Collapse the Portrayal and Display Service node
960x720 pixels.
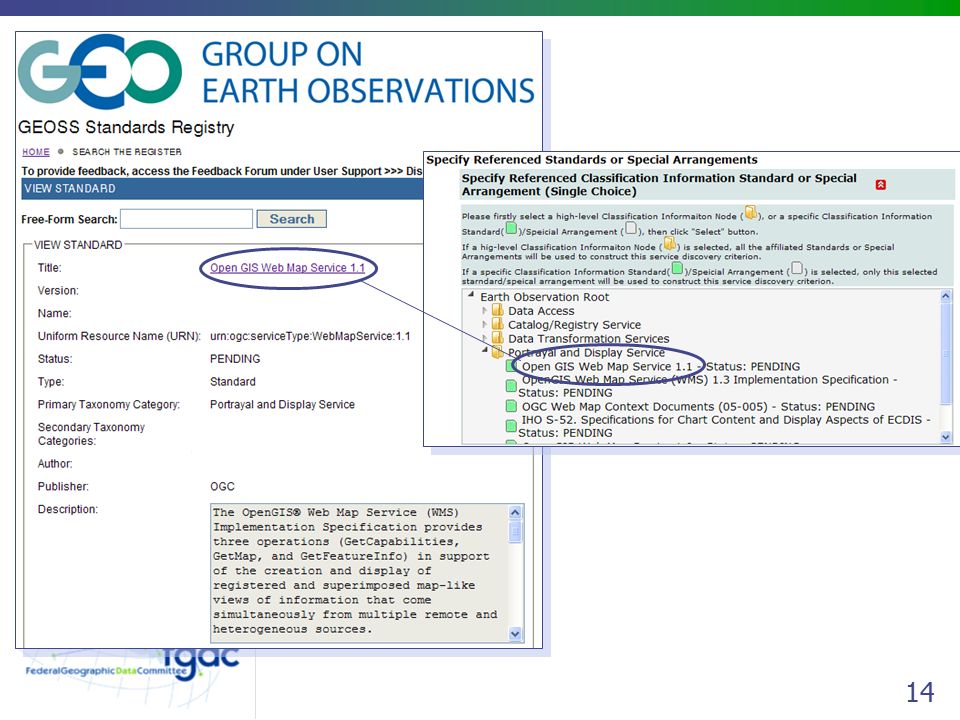(x=484, y=351)
